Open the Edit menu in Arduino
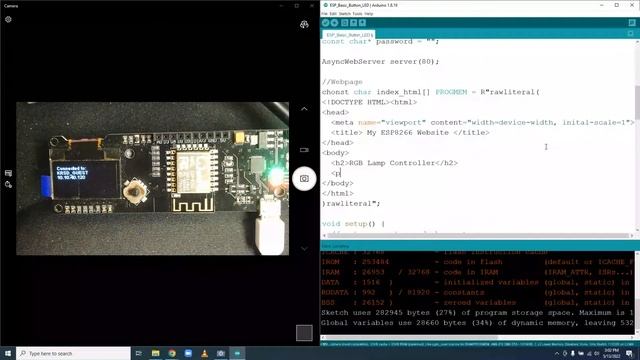 click(333, 14)
